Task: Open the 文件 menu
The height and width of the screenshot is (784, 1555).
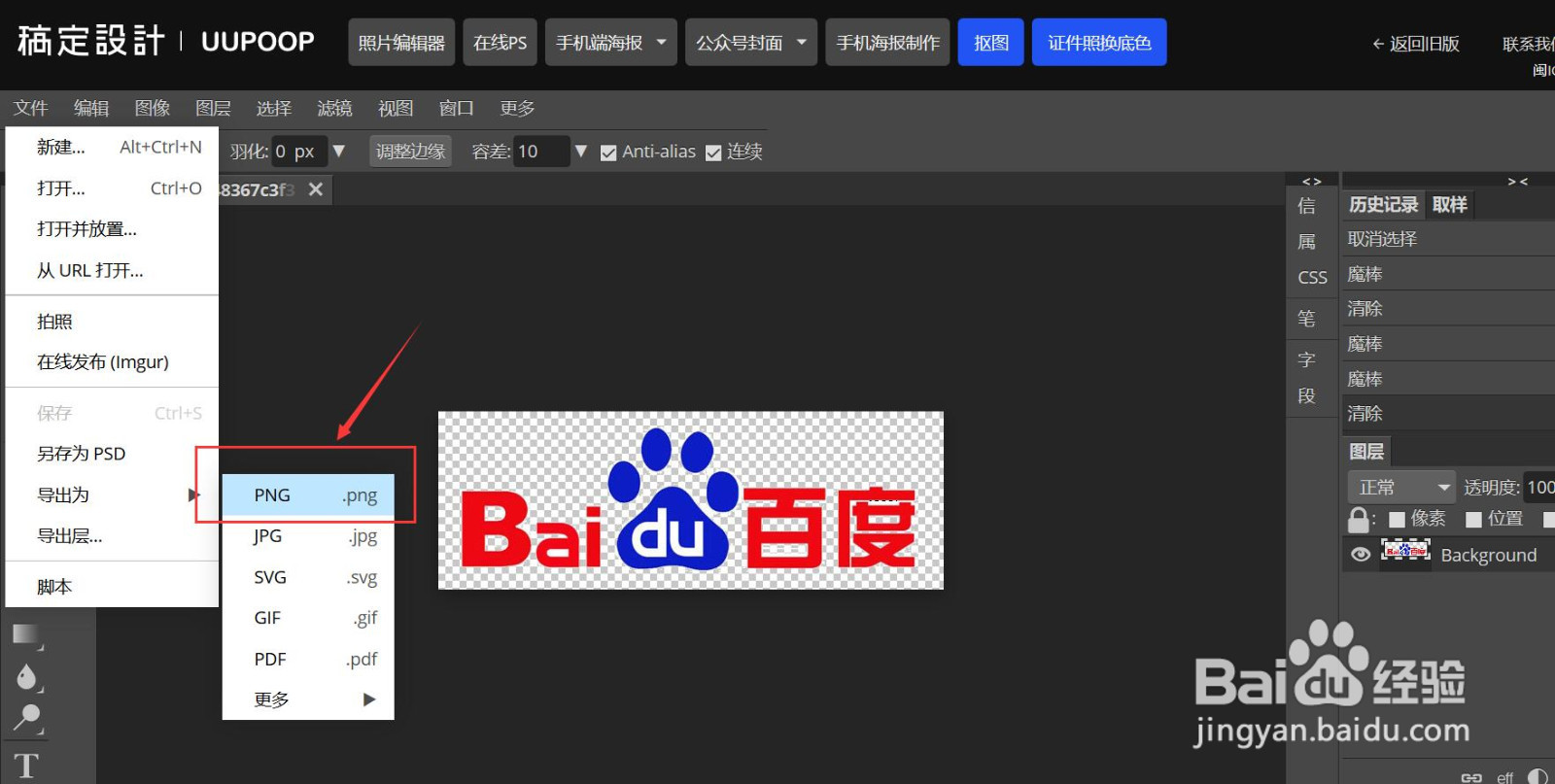Action: click(x=31, y=108)
